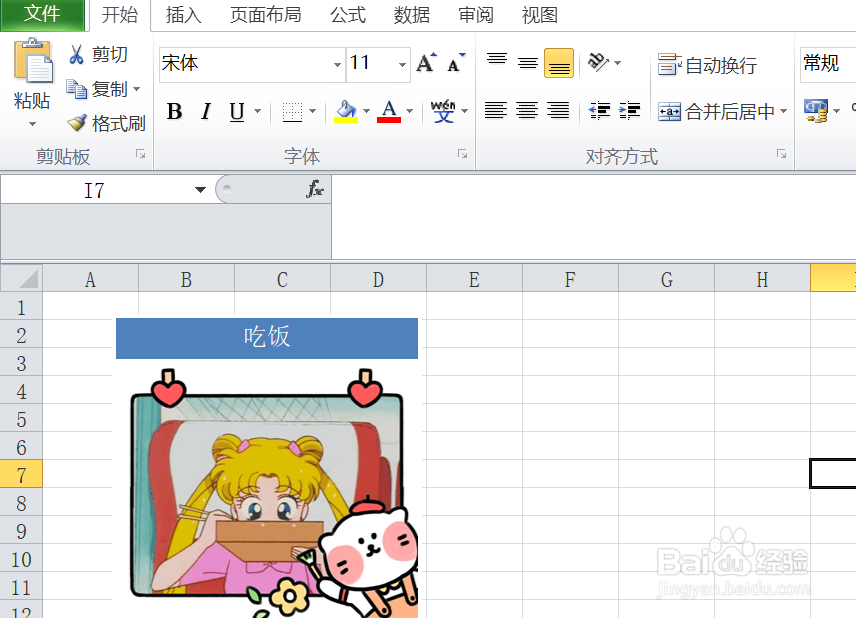
Task: Open the Formulas (公式) tab
Action: click(348, 15)
